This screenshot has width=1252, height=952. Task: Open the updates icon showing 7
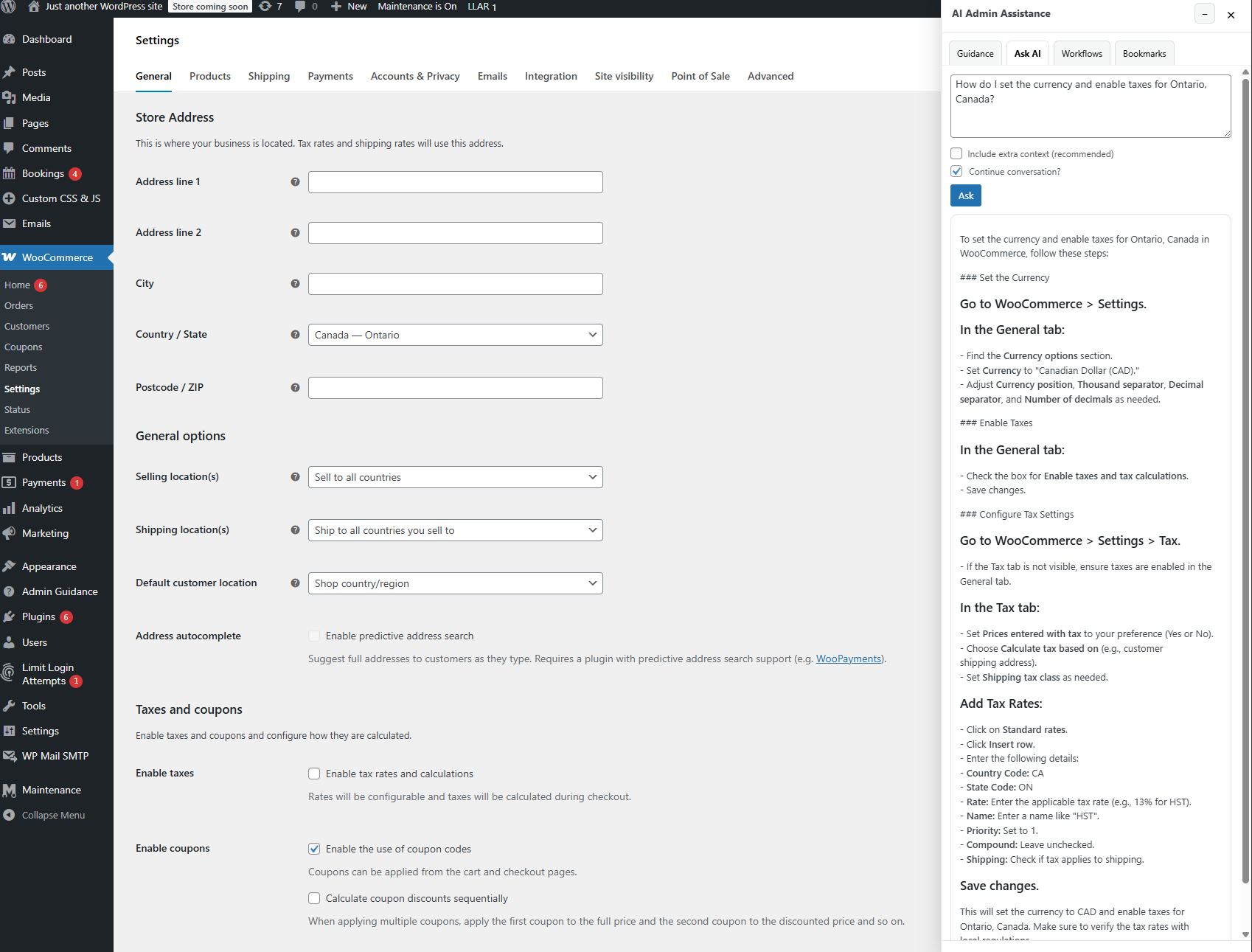pyautogui.click(x=265, y=6)
